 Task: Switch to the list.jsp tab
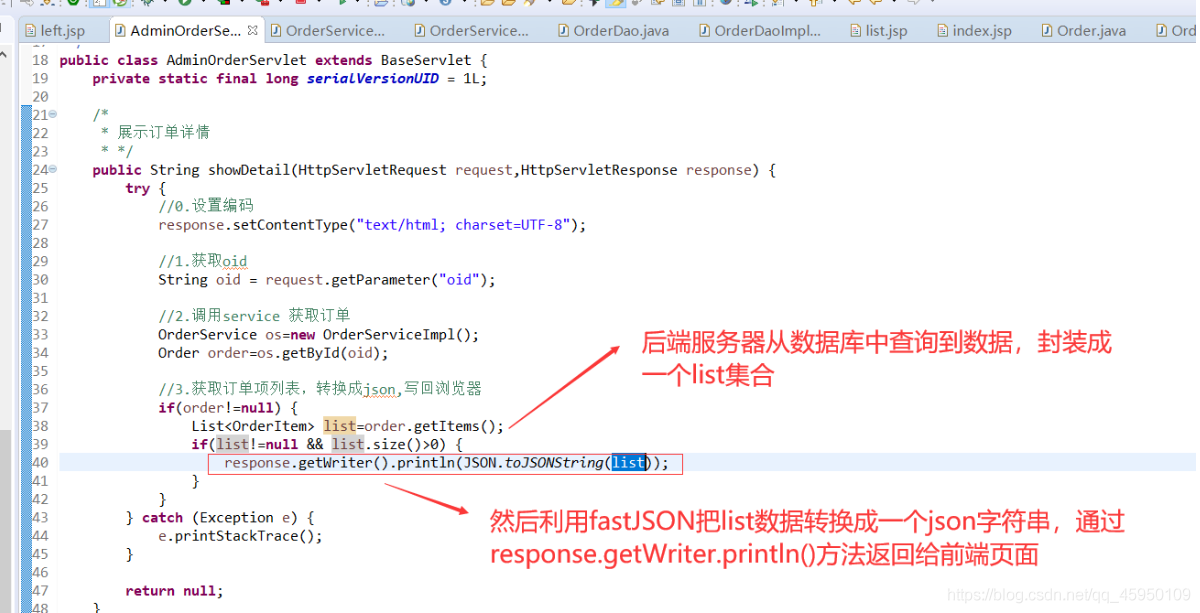pyautogui.click(x=877, y=30)
